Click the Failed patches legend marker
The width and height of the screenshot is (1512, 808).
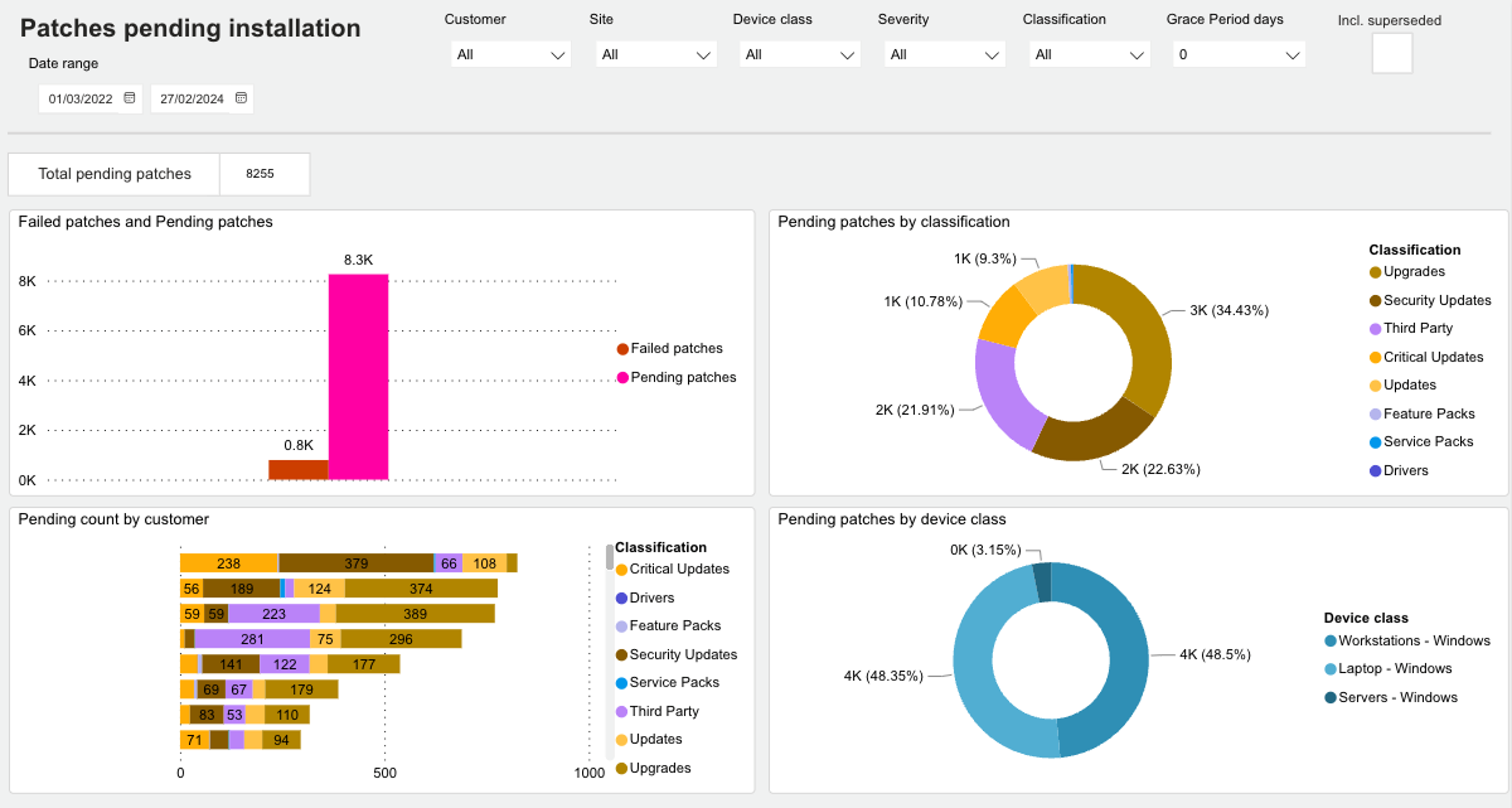(x=623, y=349)
